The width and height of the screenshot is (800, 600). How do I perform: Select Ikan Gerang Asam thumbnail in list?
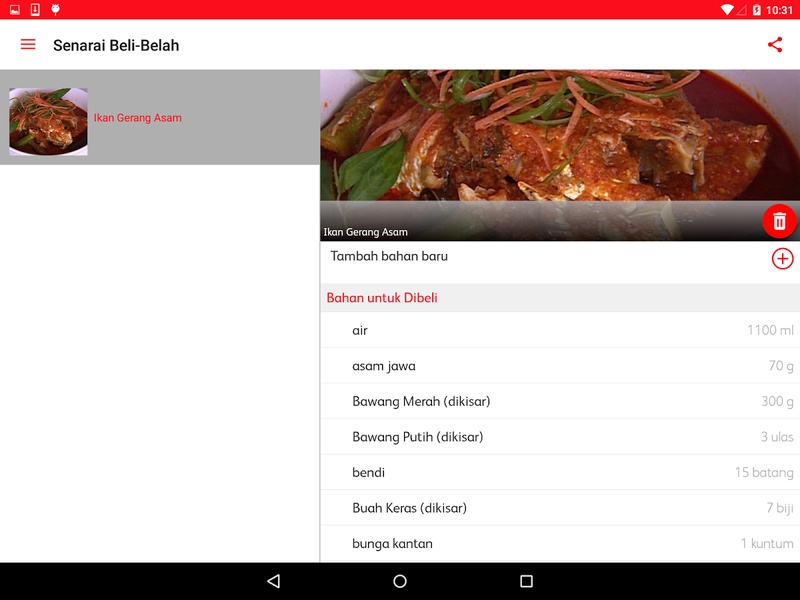click(x=48, y=121)
